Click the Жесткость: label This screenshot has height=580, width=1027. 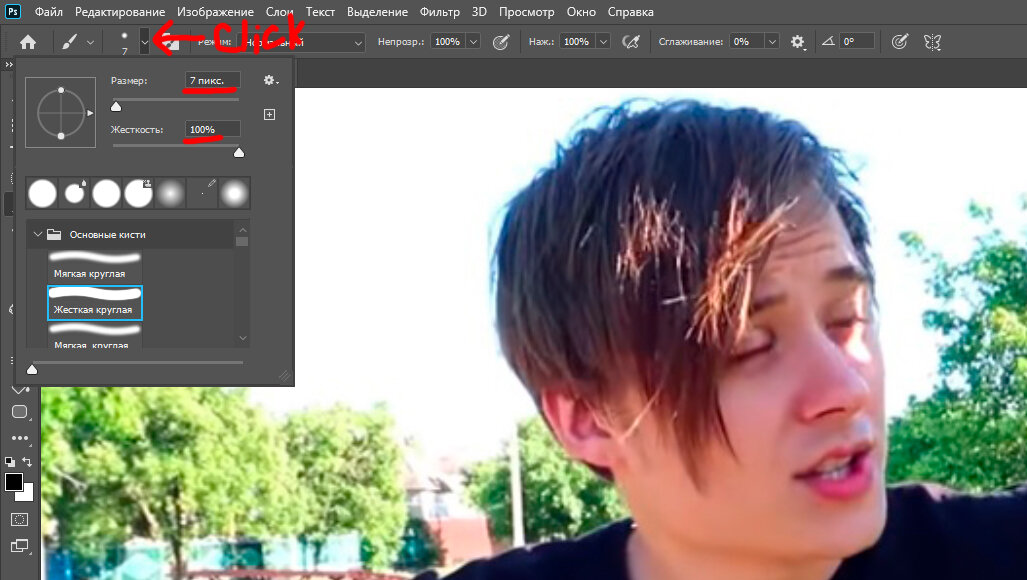[x=137, y=130]
